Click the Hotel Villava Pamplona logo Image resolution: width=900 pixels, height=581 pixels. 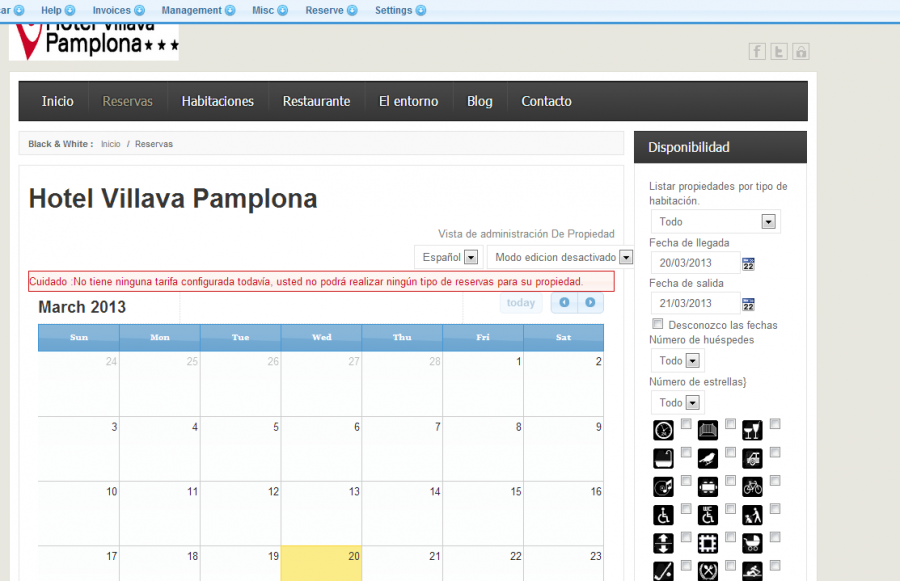(x=94, y=42)
